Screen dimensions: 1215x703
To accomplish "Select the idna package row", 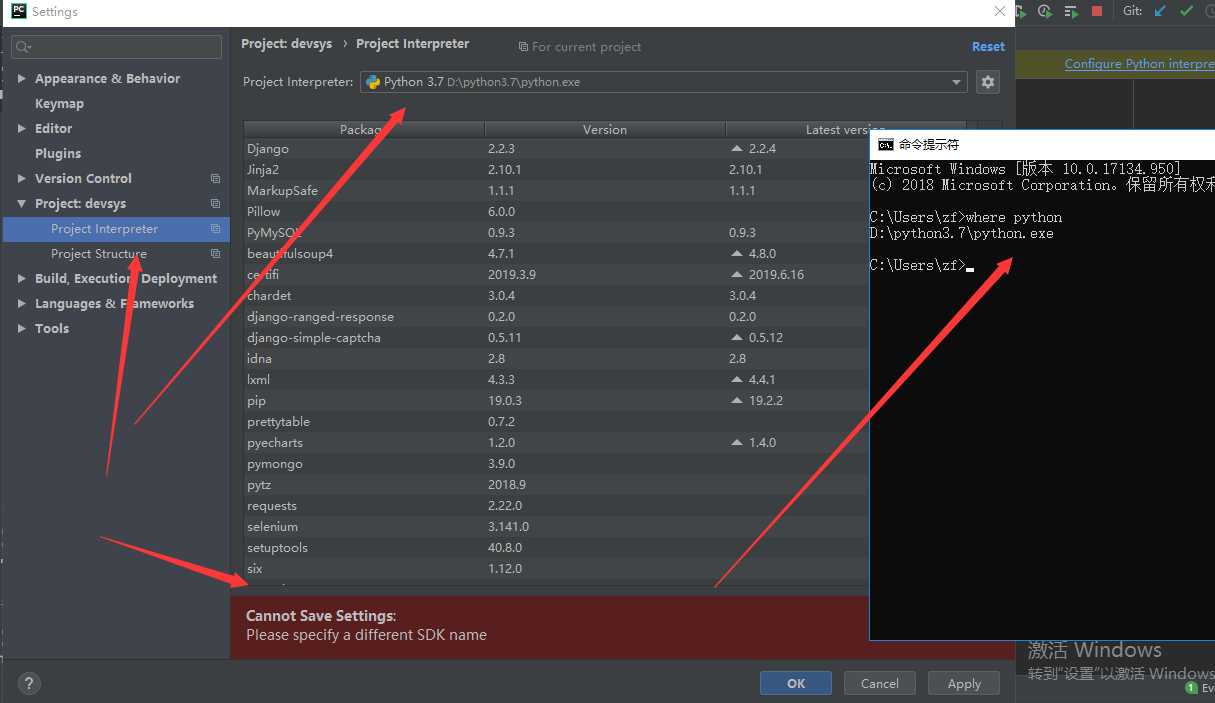I will click(x=557, y=358).
